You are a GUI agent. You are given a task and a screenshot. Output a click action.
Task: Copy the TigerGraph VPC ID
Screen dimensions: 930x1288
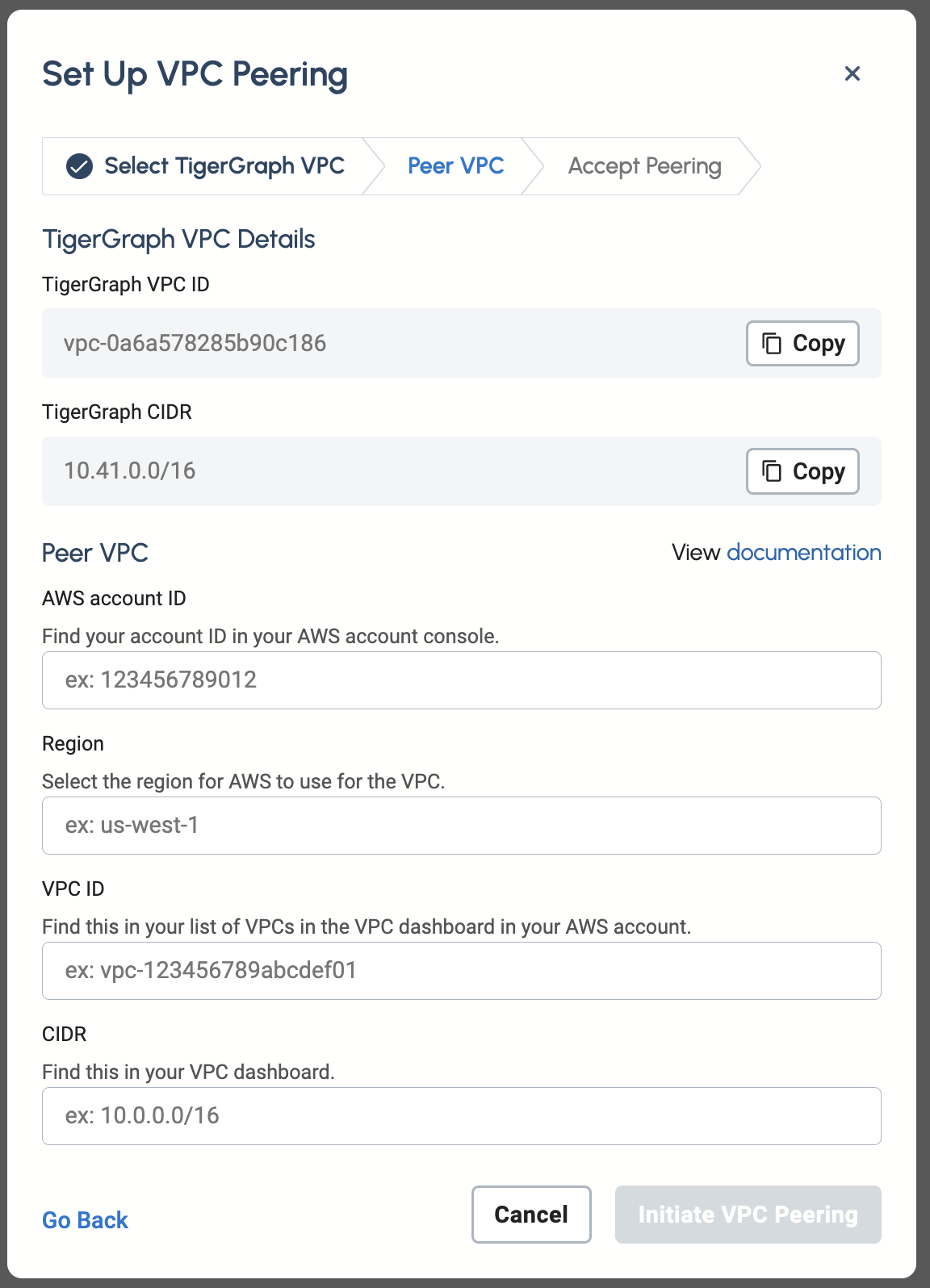(x=802, y=344)
